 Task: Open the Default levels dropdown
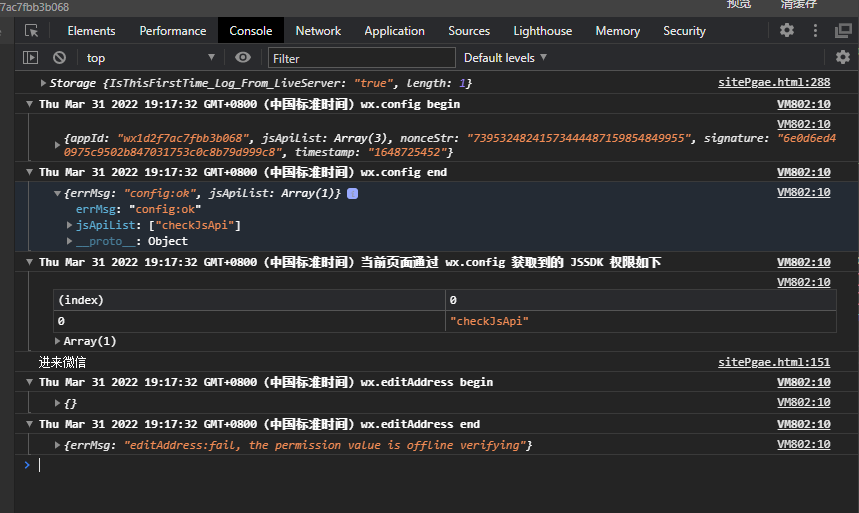[x=505, y=58]
